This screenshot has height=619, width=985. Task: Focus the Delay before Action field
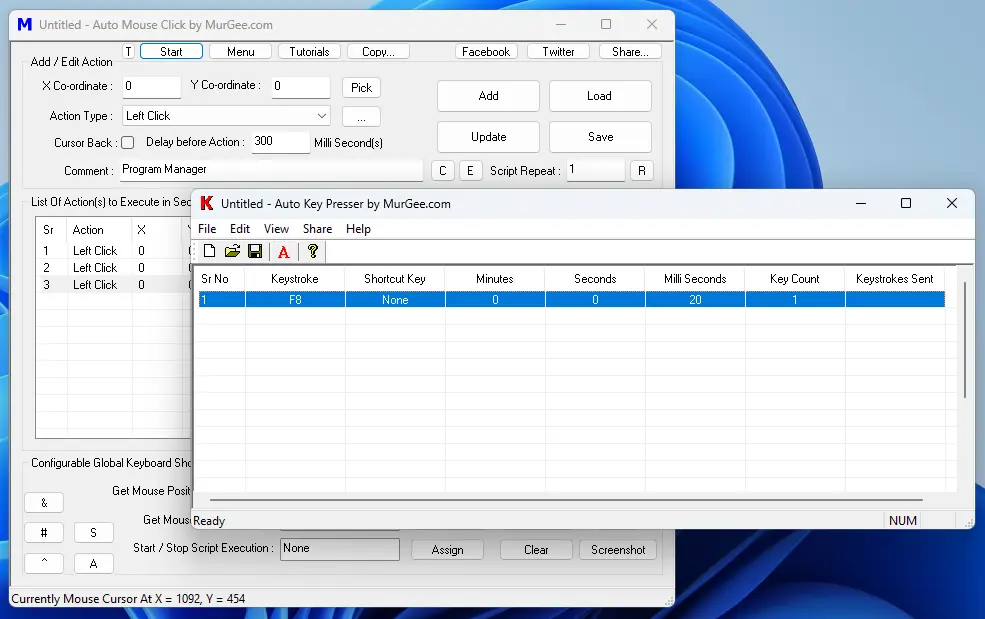(280, 142)
